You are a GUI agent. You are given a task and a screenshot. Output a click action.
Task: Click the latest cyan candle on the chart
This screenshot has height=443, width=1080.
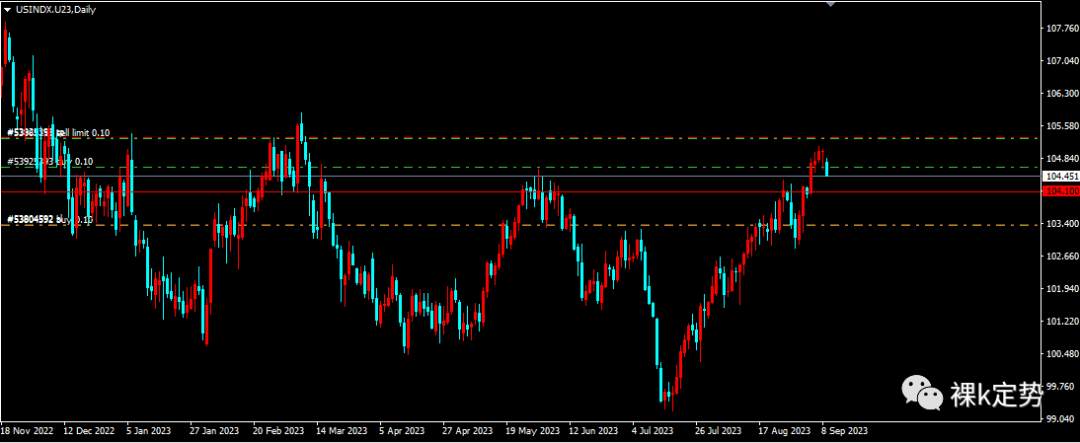[827, 167]
